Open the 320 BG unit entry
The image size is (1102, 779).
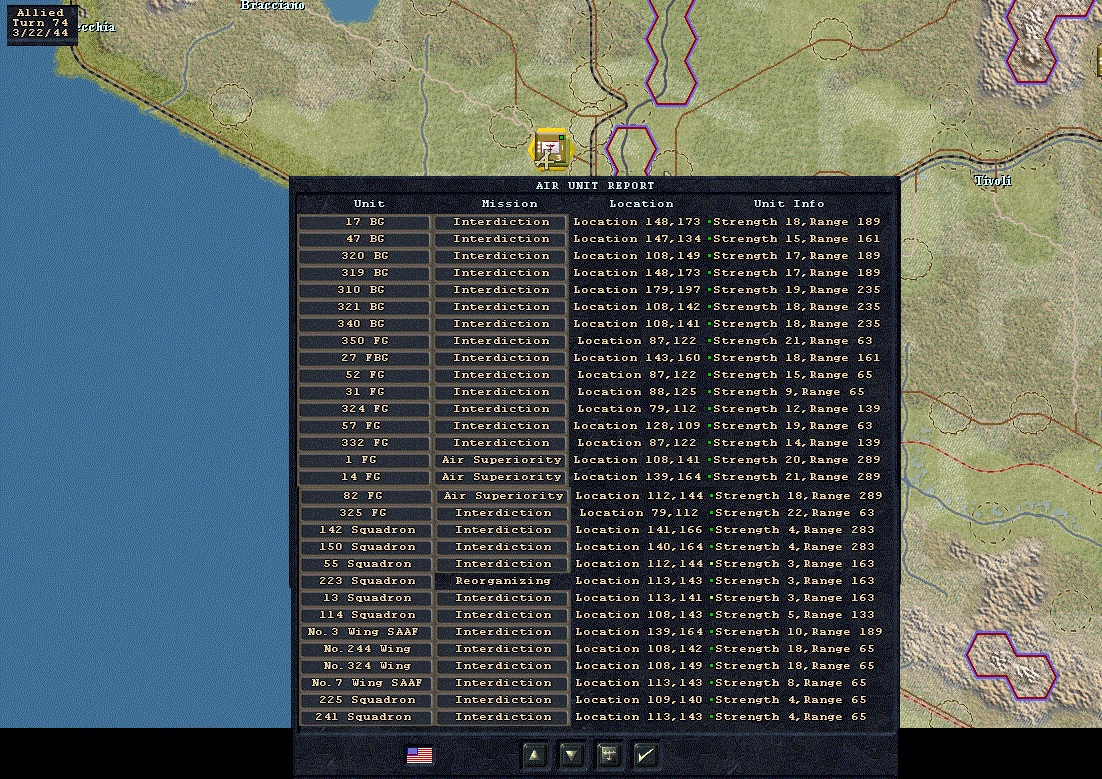(x=364, y=256)
